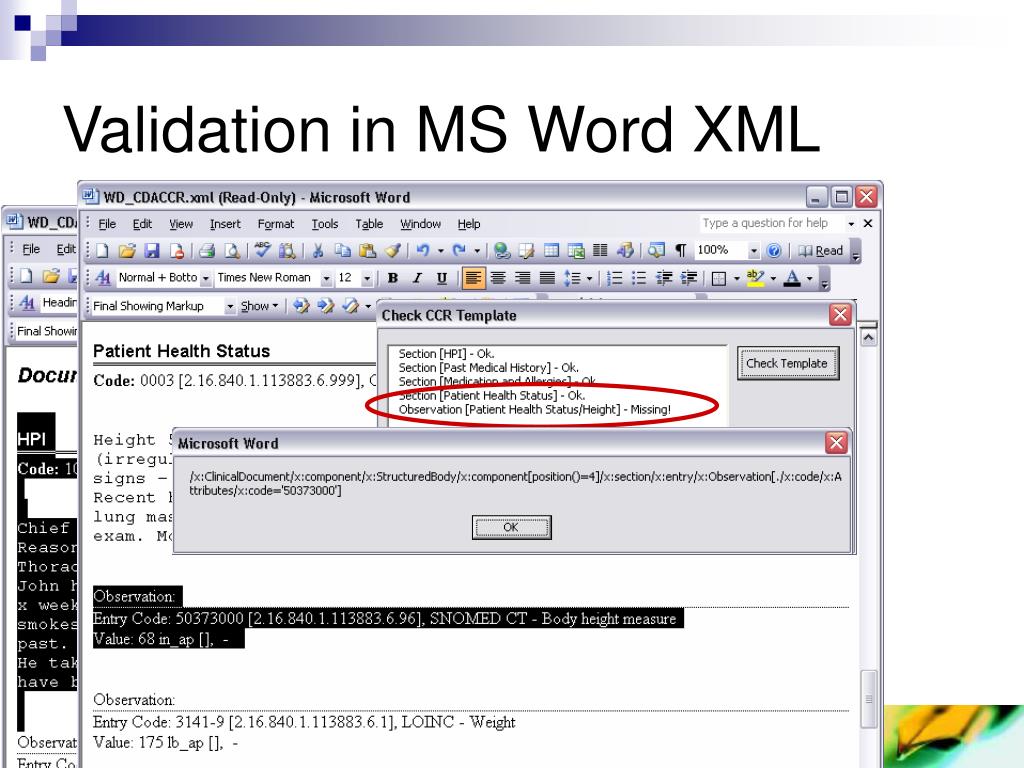Run the ABC spelling and grammar check

coord(263,251)
